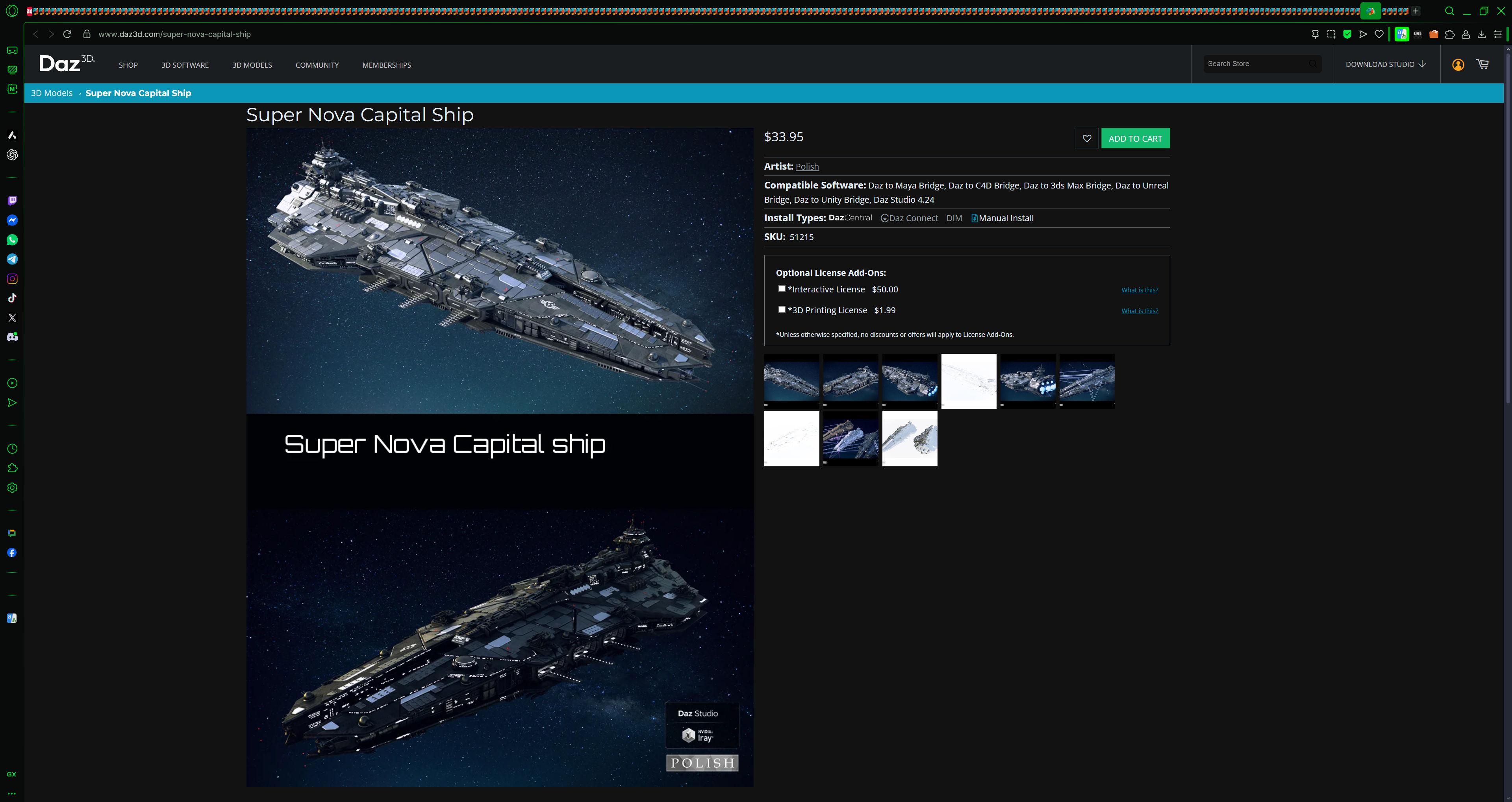This screenshot has width=1512, height=802.
Task: Click 3D Models breadcrumb link
Action: click(x=52, y=93)
